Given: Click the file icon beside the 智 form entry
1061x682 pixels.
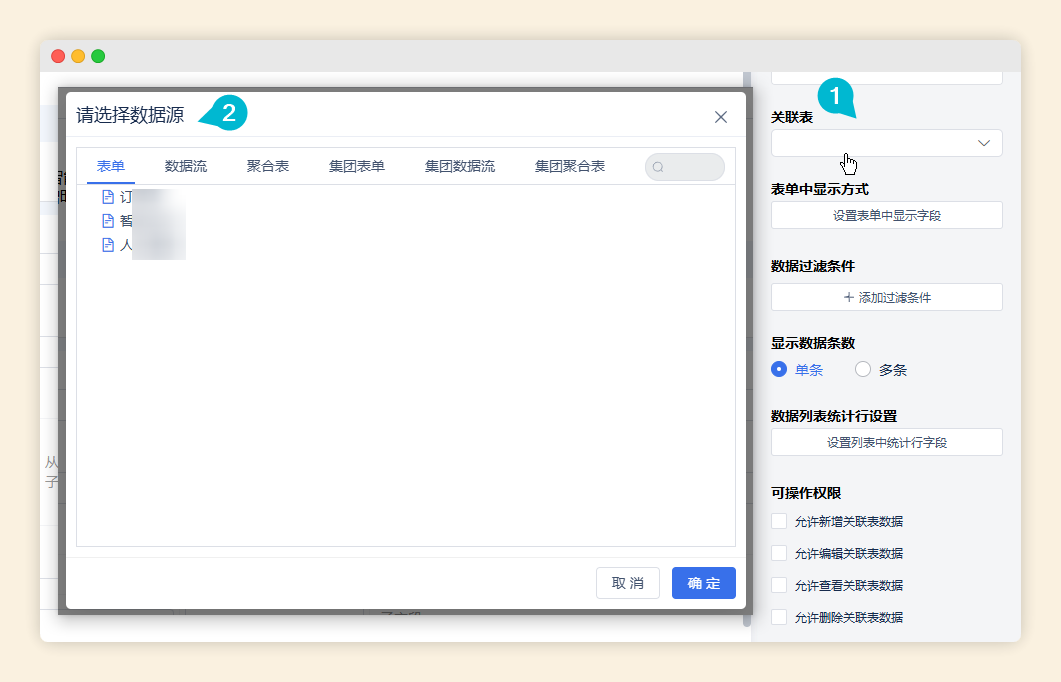Looking at the screenshot, I should point(108,220).
